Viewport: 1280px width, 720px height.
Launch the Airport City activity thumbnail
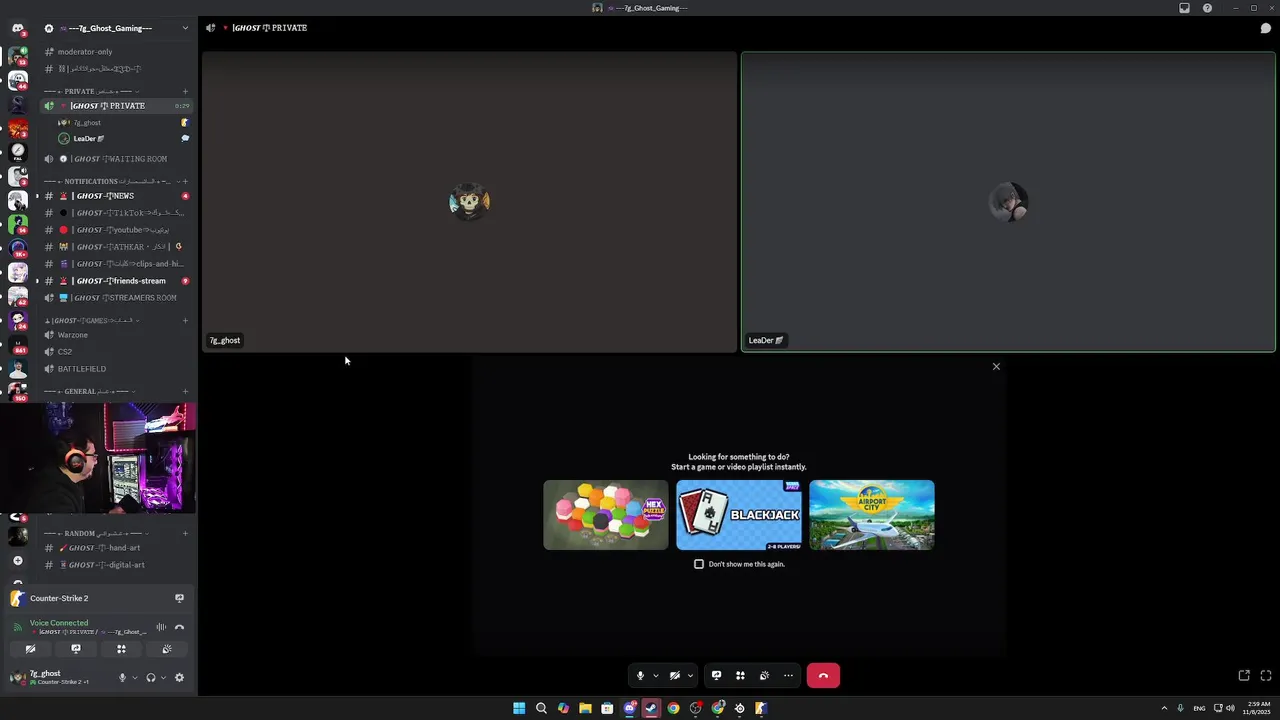[872, 515]
